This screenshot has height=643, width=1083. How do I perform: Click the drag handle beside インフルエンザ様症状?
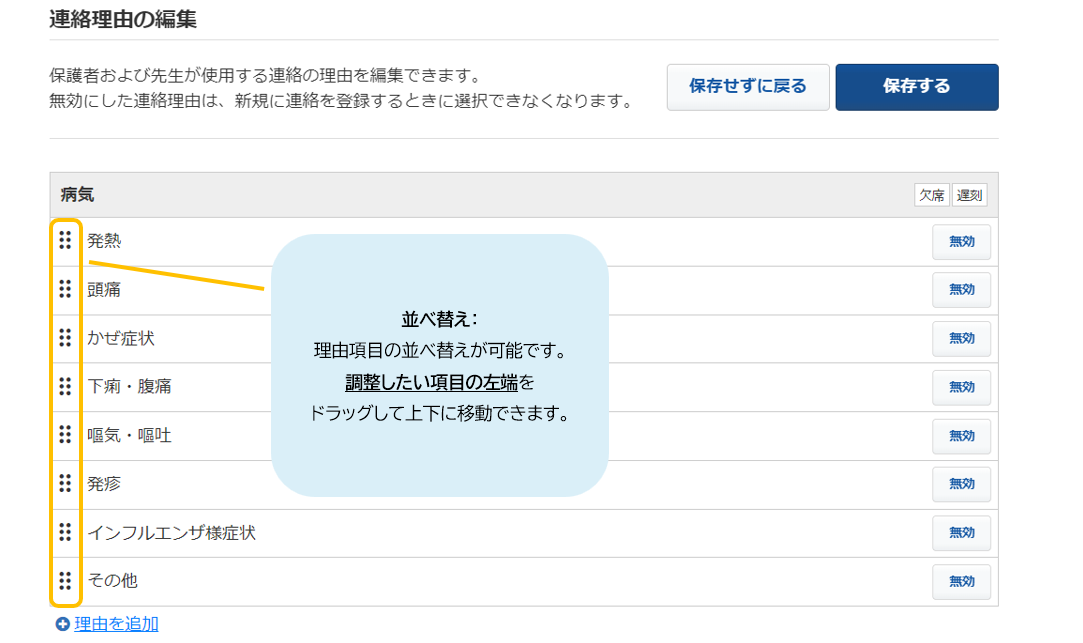tap(65, 532)
